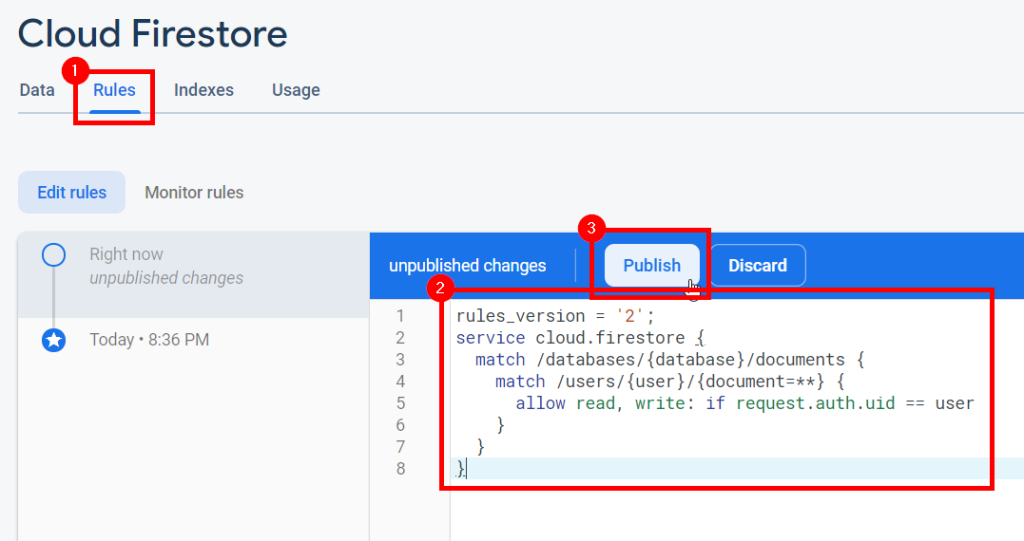Open the Data tab
This screenshot has height=541, width=1024.
coord(37,90)
